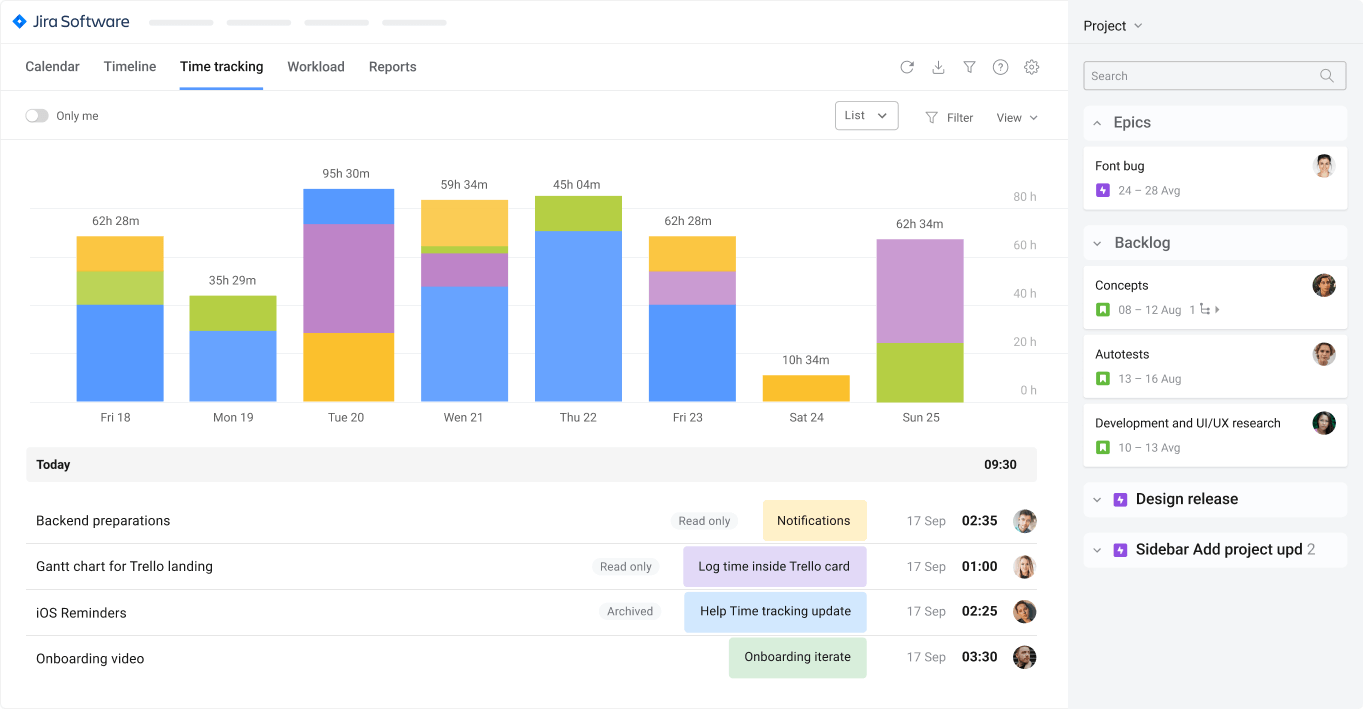Click the Jira Software diamond logo
1363x709 pixels.
(19, 21)
